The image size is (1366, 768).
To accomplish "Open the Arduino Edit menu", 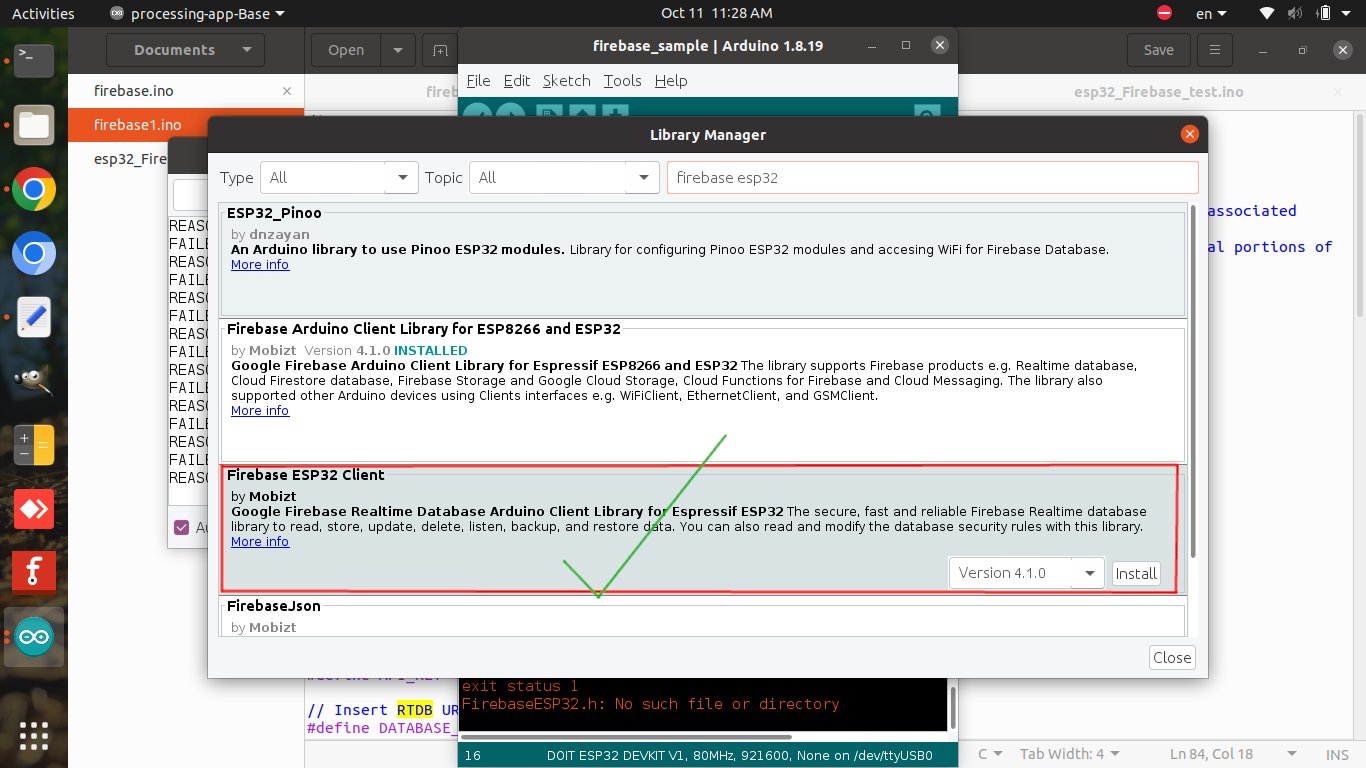I will (x=517, y=81).
